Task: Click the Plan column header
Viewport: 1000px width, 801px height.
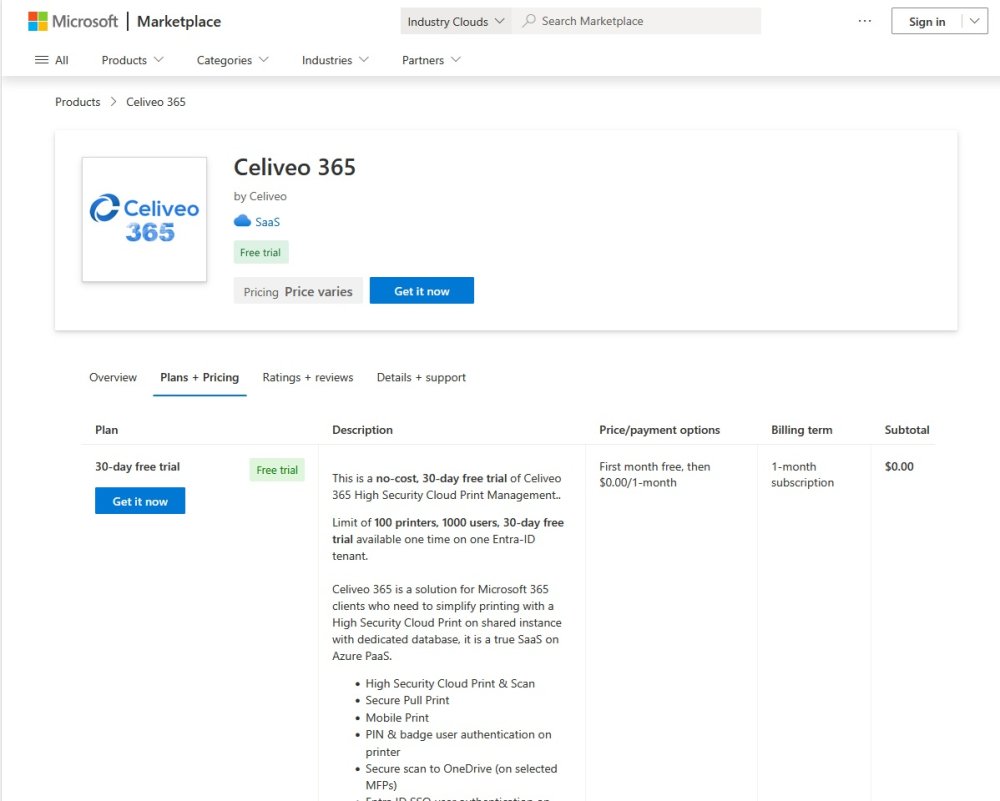Action: click(x=107, y=430)
